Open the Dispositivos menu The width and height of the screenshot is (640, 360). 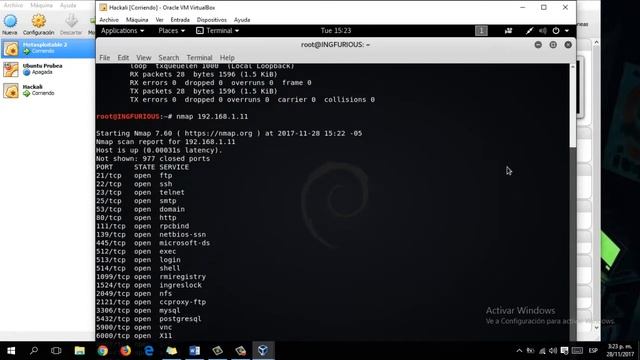click(x=211, y=20)
